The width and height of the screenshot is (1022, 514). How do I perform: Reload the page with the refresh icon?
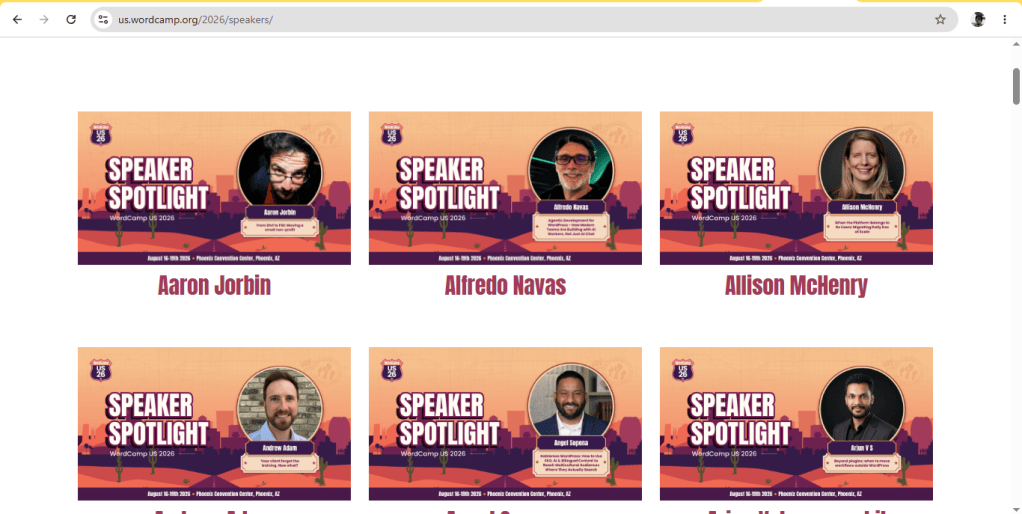click(71, 20)
